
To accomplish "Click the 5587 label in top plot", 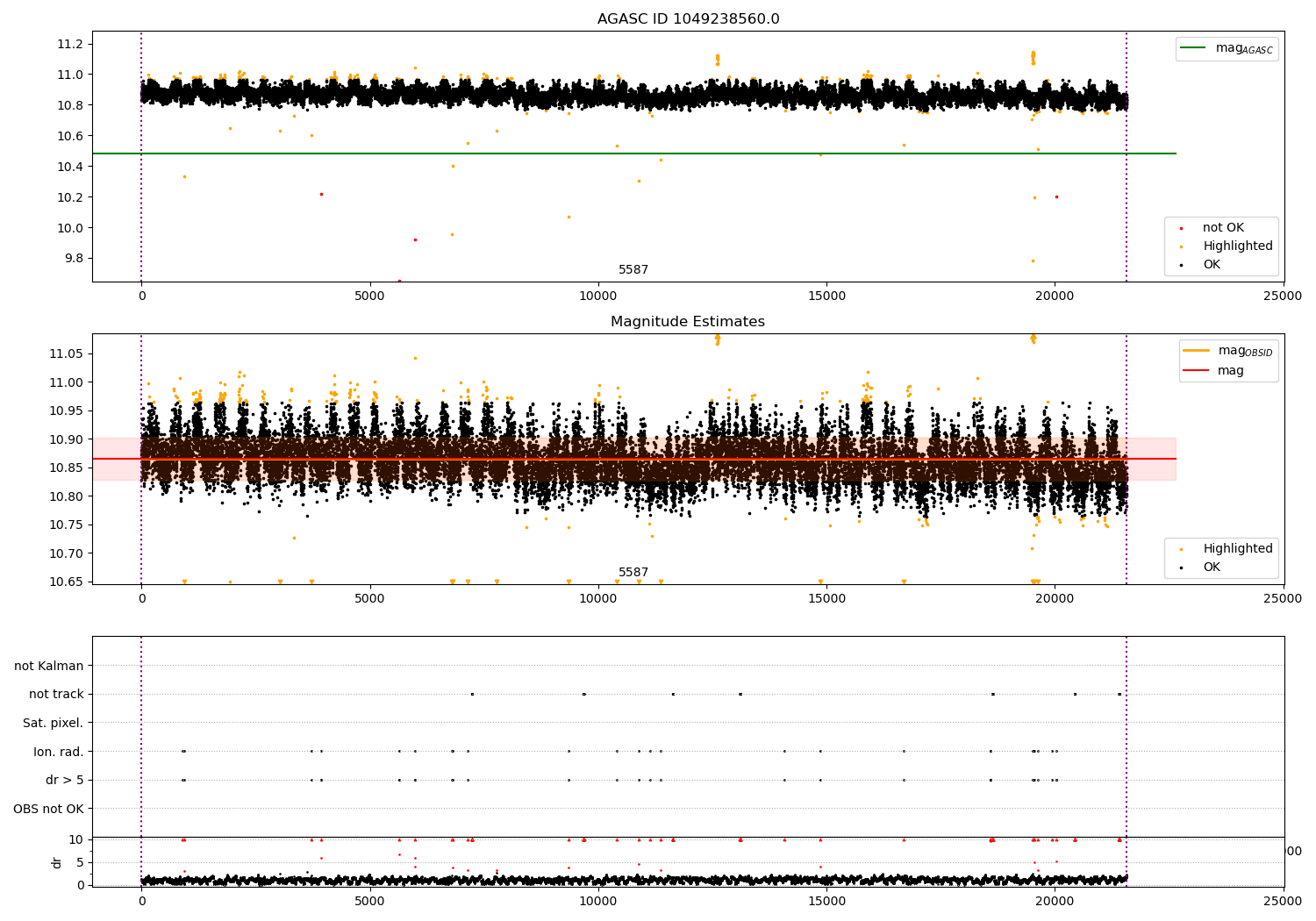I will tap(633, 270).
